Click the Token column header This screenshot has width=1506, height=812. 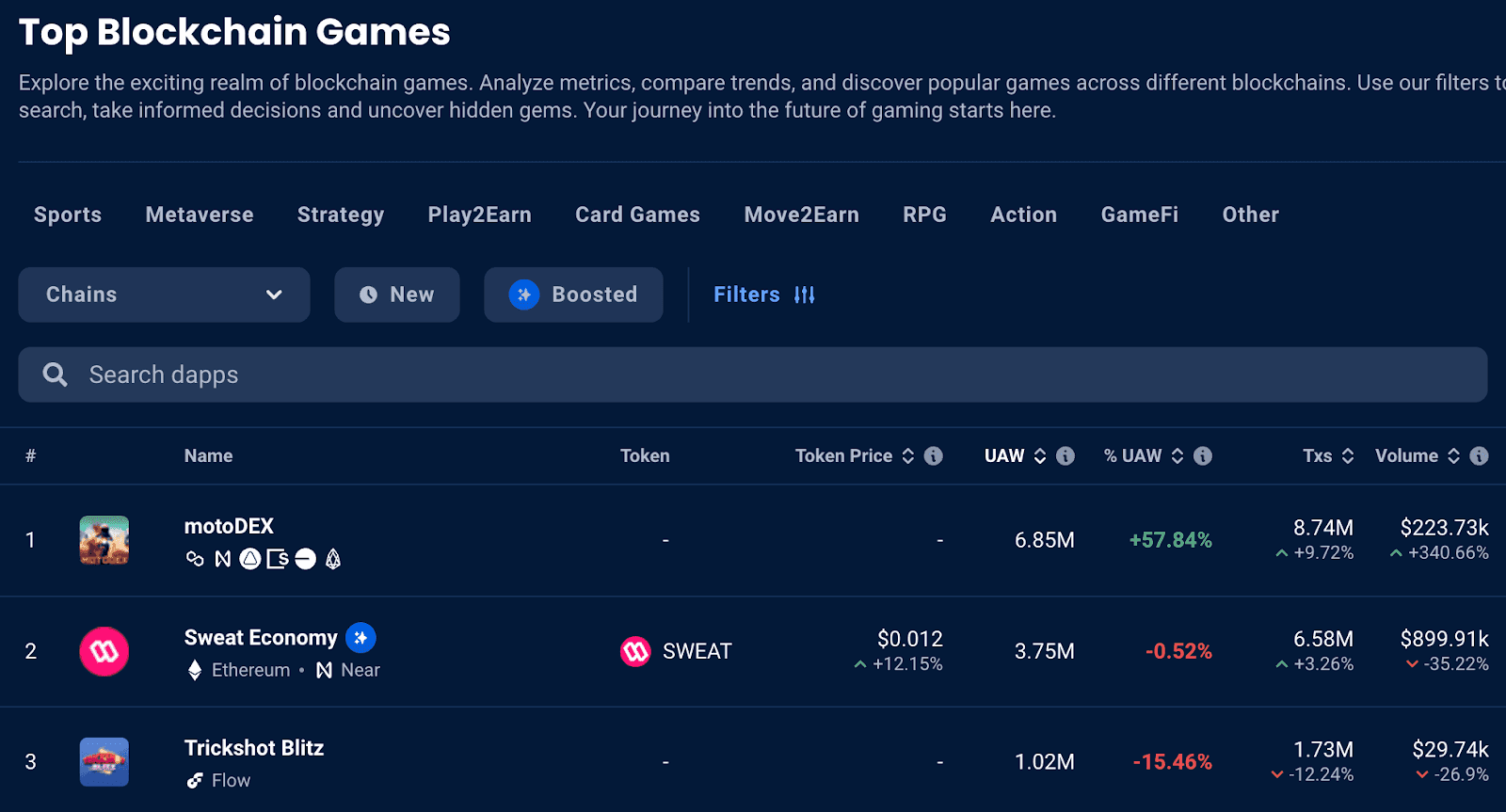point(645,455)
